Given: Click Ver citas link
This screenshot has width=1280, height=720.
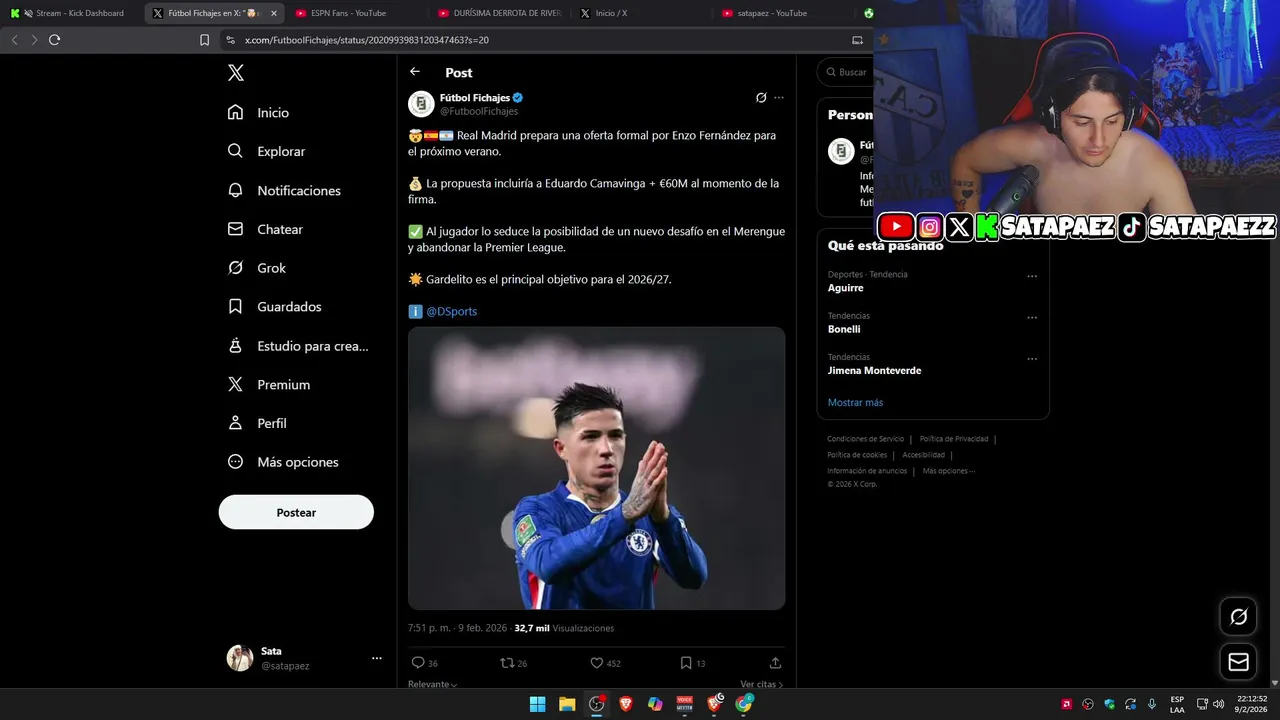Looking at the screenshot, I should pyautogui.click(x=762, y=684).
